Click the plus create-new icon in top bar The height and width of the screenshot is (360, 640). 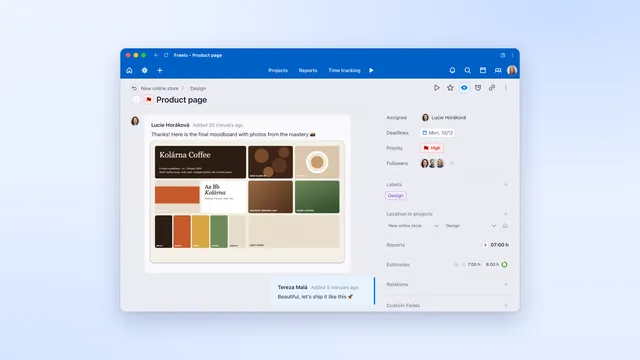[x=160, y=70]
